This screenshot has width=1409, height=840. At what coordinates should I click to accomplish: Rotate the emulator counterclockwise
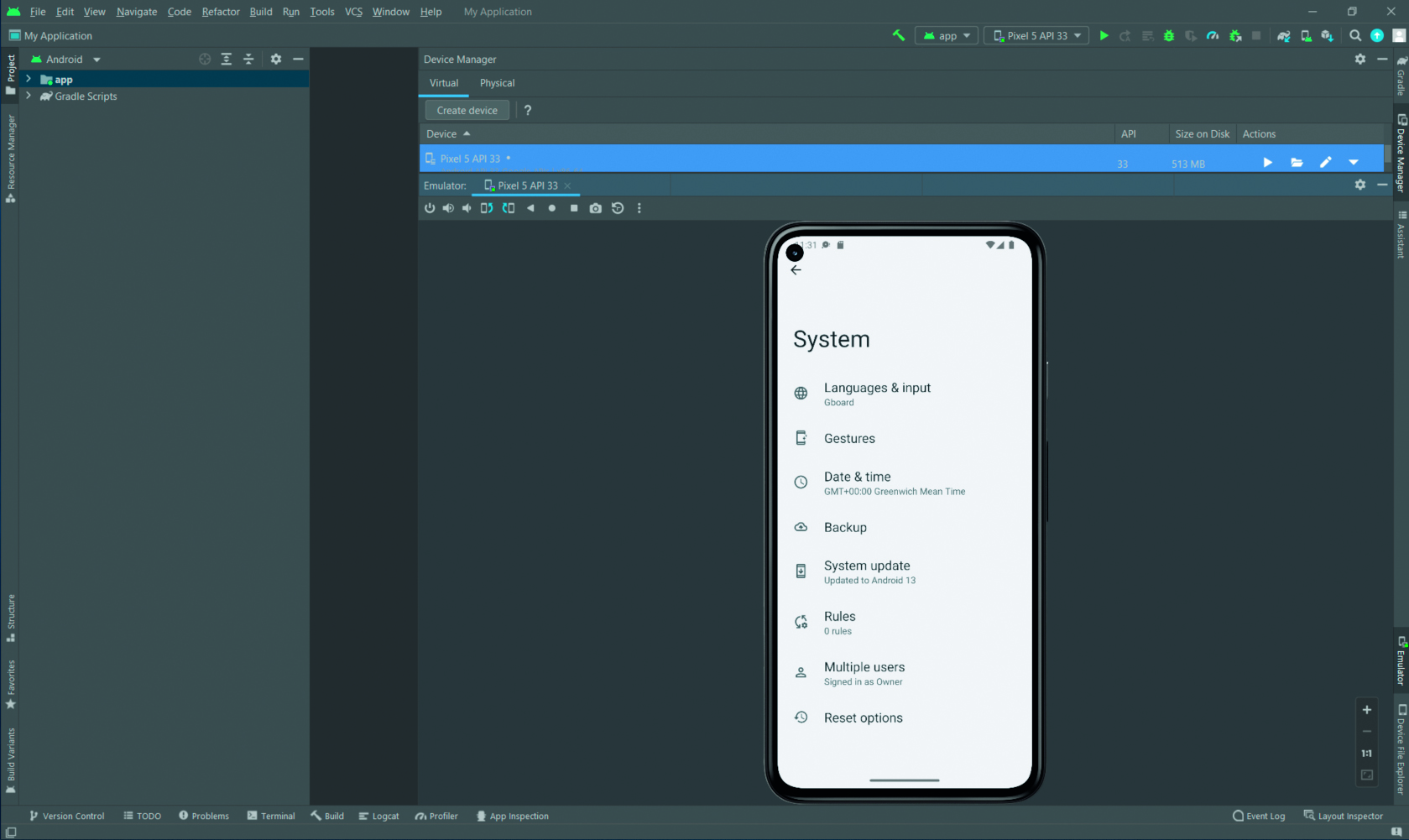tap(487, 208)
